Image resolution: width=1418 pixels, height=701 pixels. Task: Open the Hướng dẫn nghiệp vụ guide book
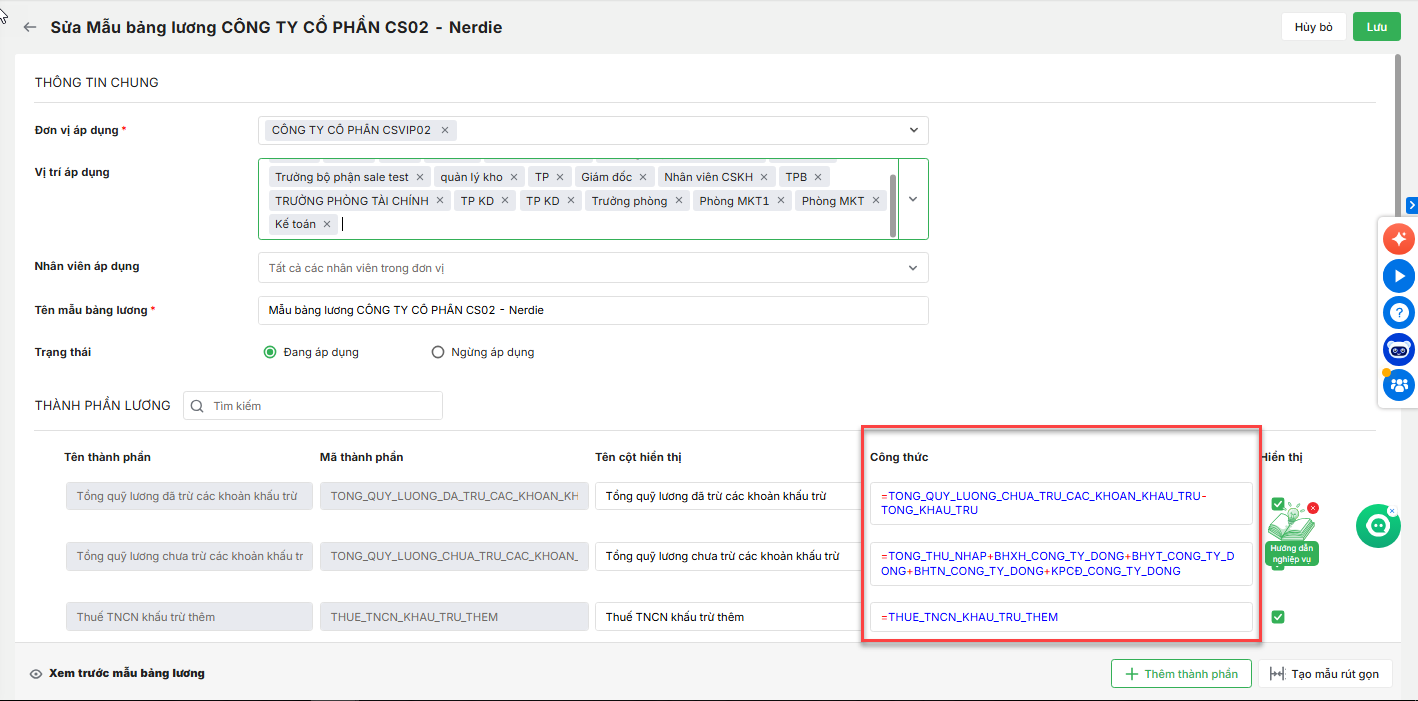pos(1290,537)
